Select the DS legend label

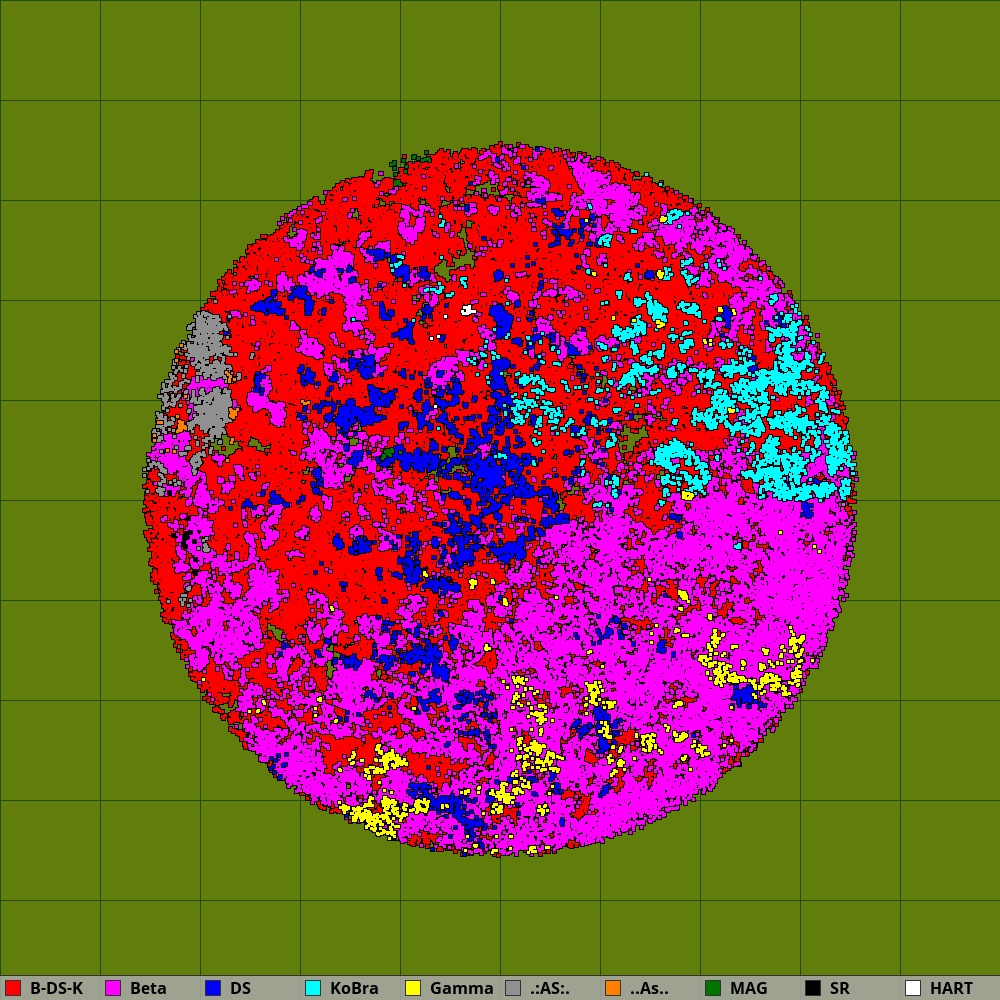coord(240,989)
